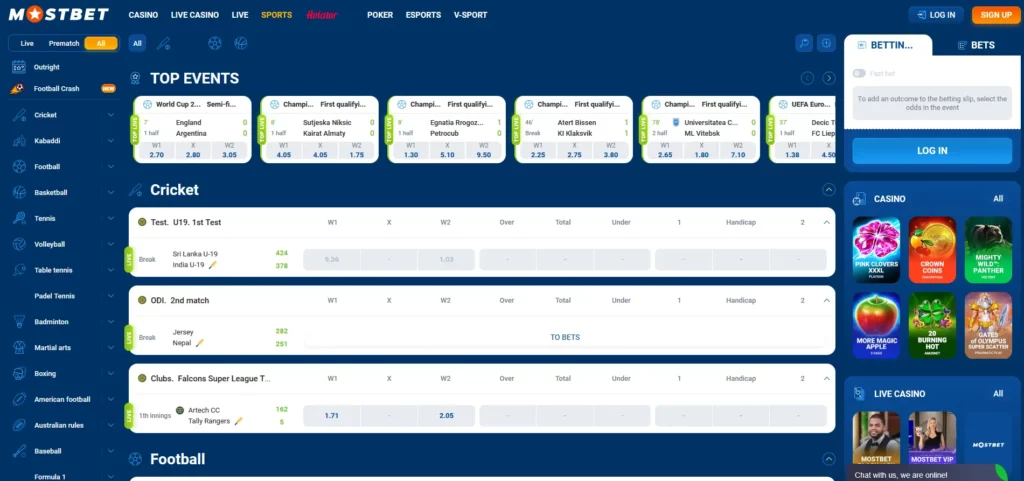The width and height of the screenshot is (1024, 481).
Task: Click the clock icon next to search
Action: pyautogui.click(x=827, y=43)
